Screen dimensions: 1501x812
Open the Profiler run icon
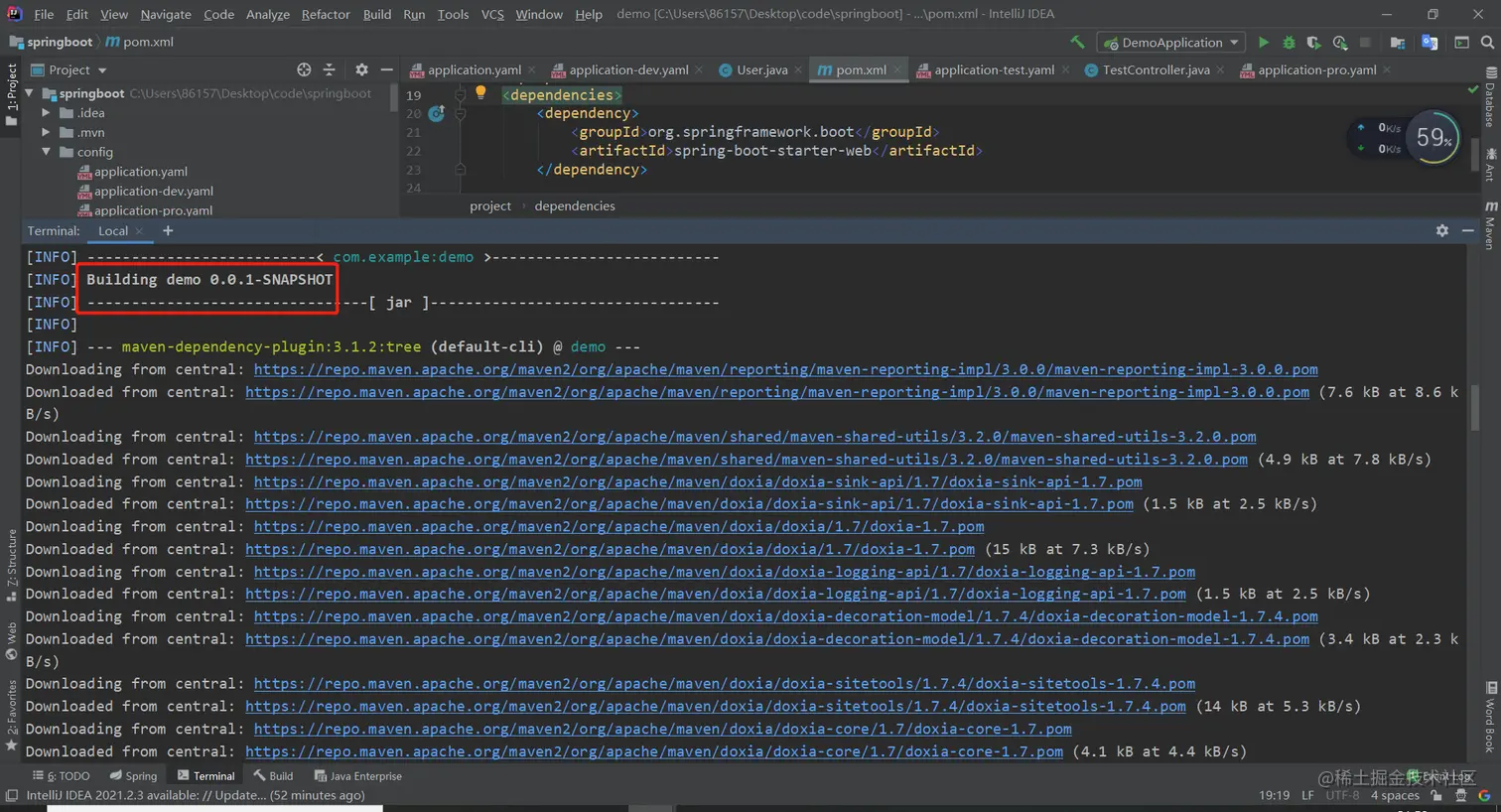coord(1338,42)
